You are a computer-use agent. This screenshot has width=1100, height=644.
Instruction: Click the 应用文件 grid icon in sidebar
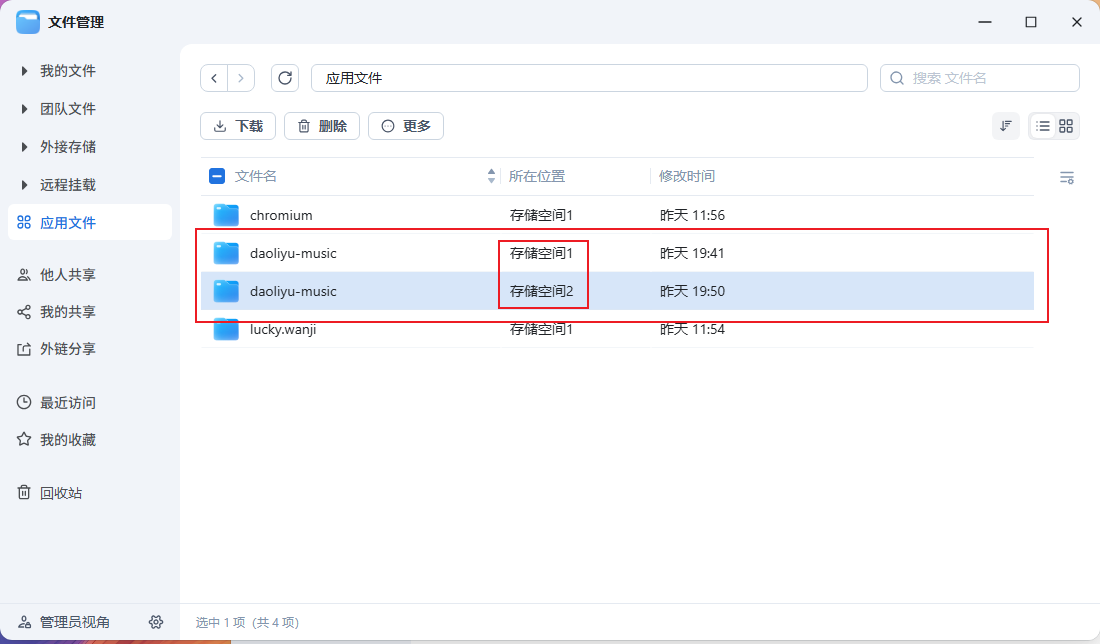24,222
